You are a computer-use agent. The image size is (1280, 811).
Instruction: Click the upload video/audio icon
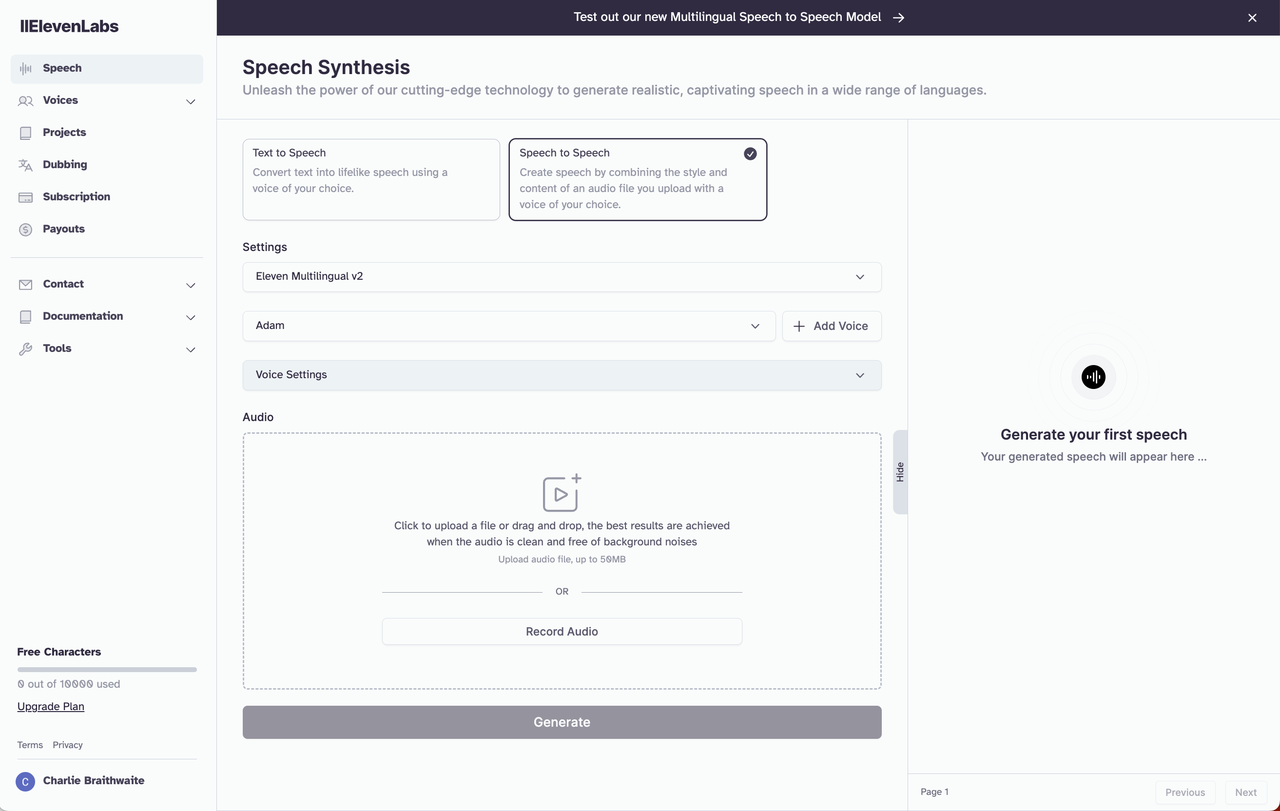pos(561,492)
